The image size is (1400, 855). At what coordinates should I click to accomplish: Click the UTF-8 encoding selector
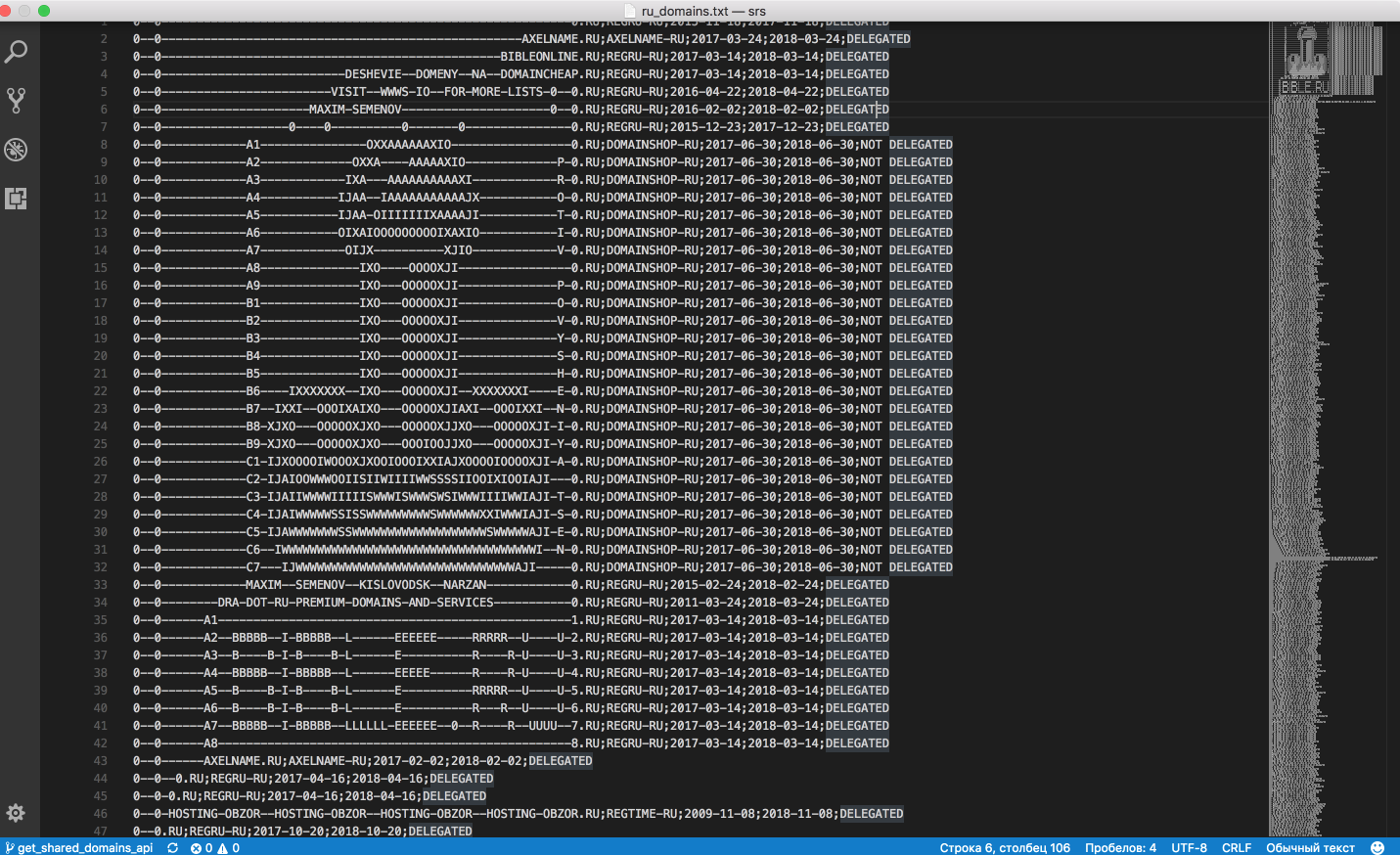click(x=1189, y=847)
